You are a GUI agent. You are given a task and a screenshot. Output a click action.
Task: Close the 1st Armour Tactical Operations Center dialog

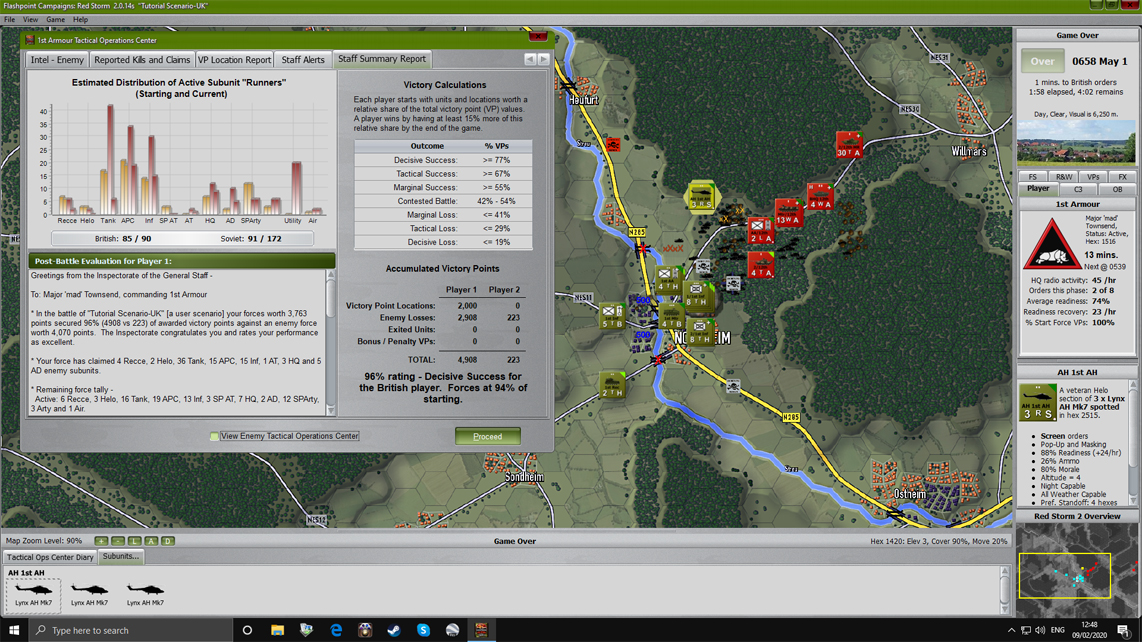click(537, 36)
